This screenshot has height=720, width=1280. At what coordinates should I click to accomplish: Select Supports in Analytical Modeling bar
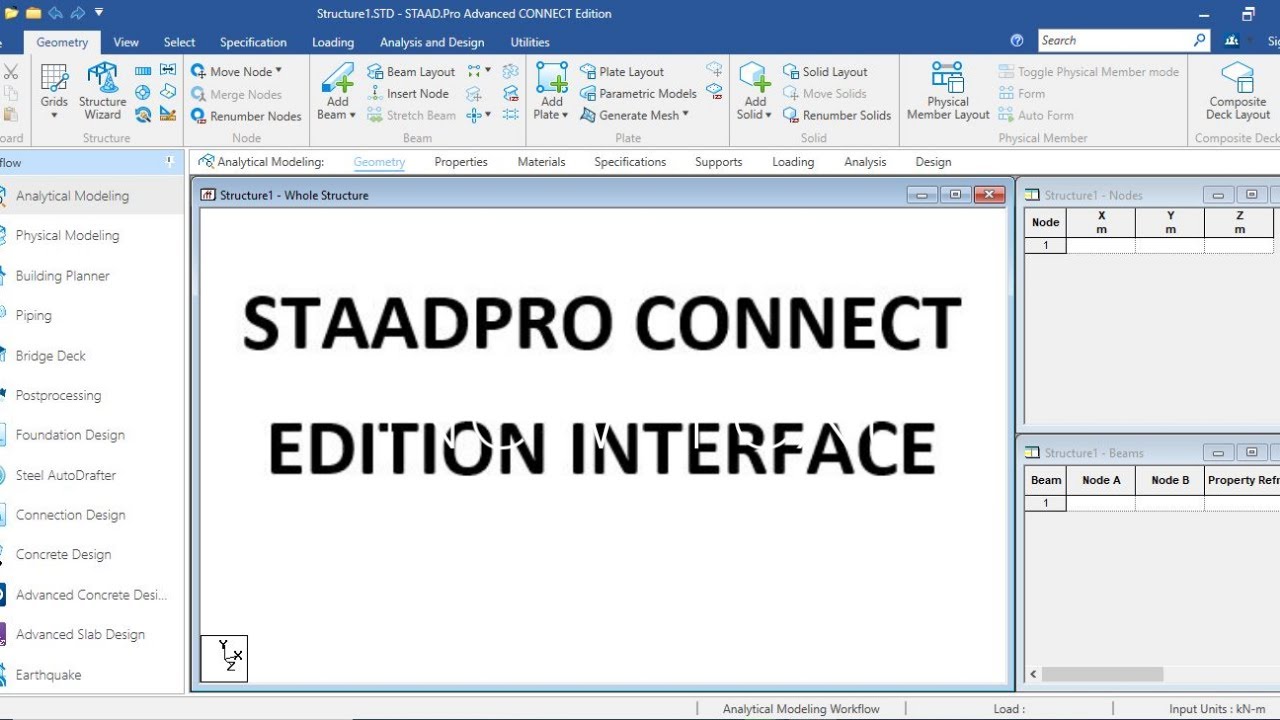(719, 162)
